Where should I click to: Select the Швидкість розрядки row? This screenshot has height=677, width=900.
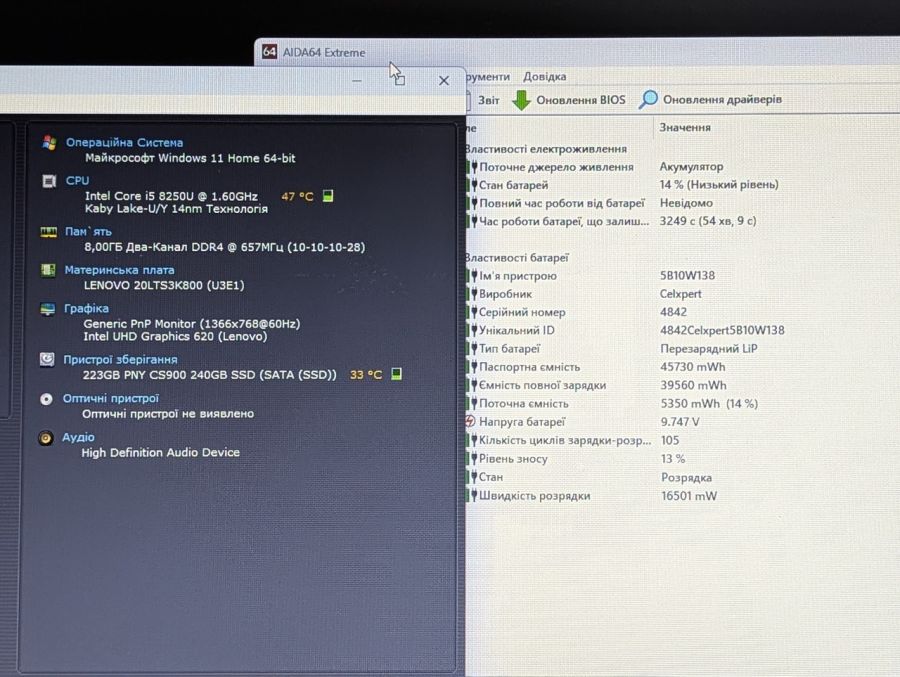pyautogui.click(x=592, y=496)
